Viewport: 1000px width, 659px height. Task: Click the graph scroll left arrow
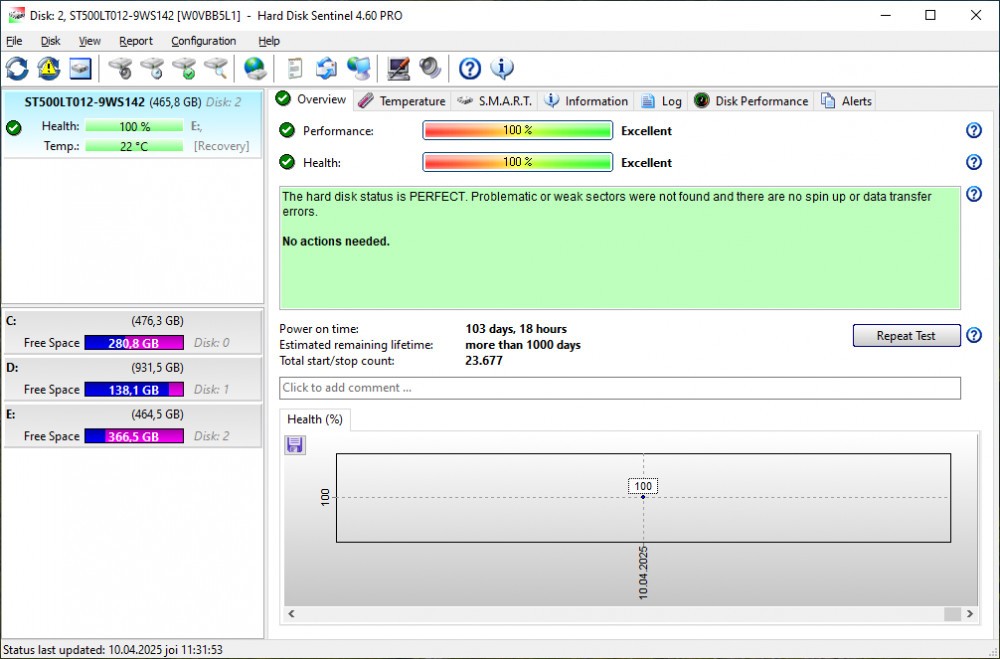tap(291, 614)
